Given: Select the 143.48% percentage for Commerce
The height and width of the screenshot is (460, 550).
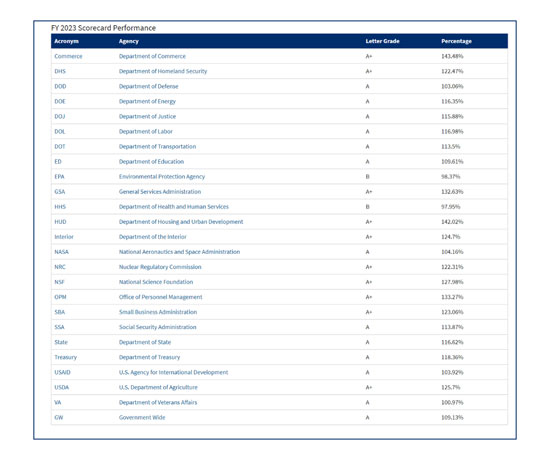Looking at the screenshot, I should coord(452,56).
